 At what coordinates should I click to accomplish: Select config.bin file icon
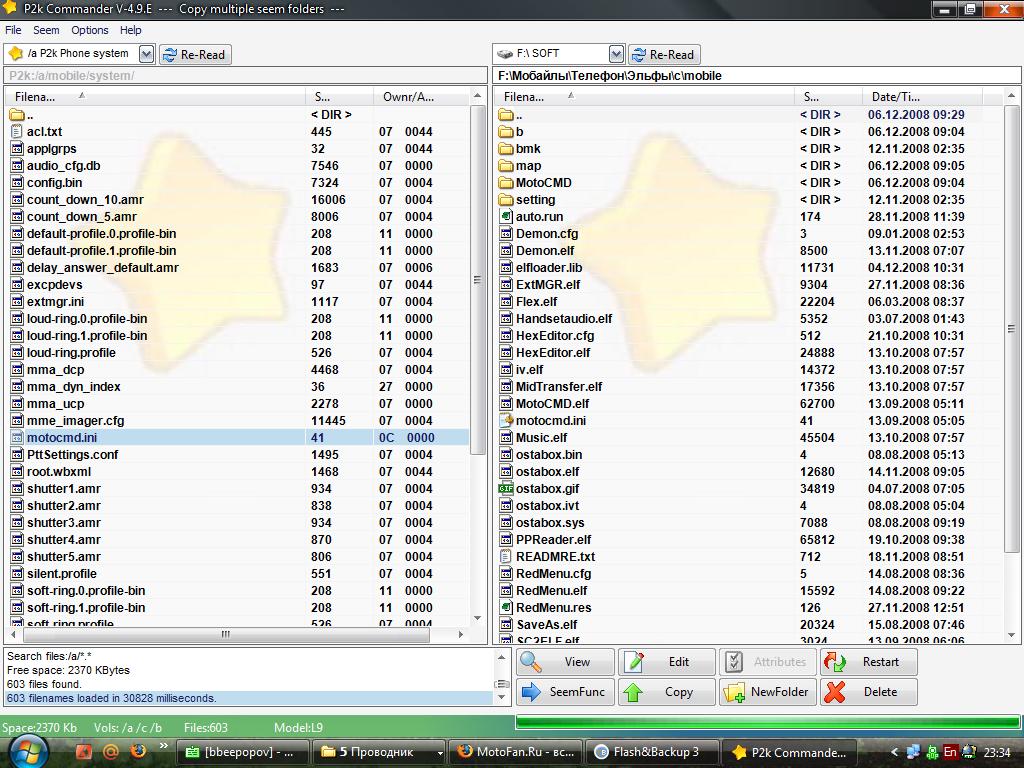click(x=17, y=182)
